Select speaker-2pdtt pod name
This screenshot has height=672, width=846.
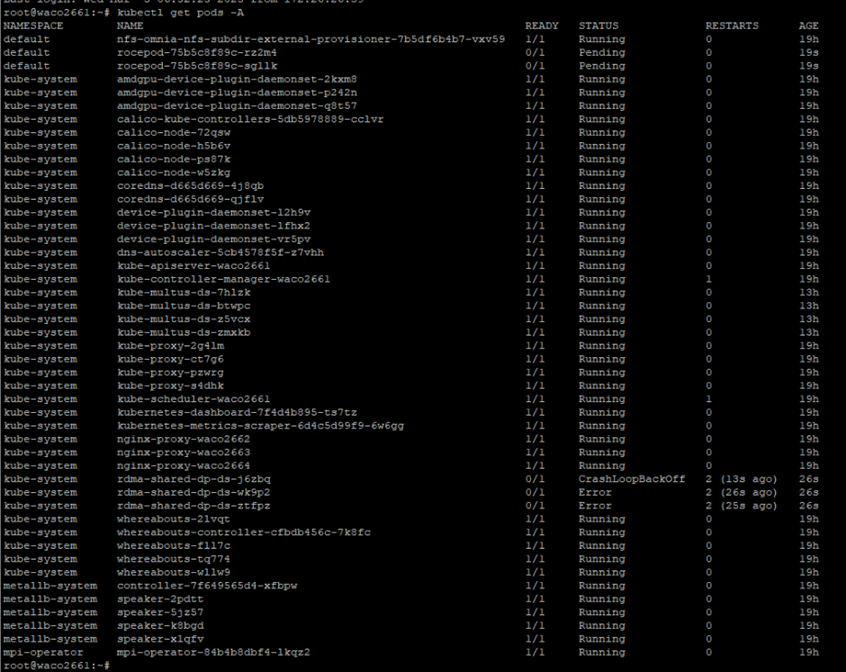tap(160, 599)
